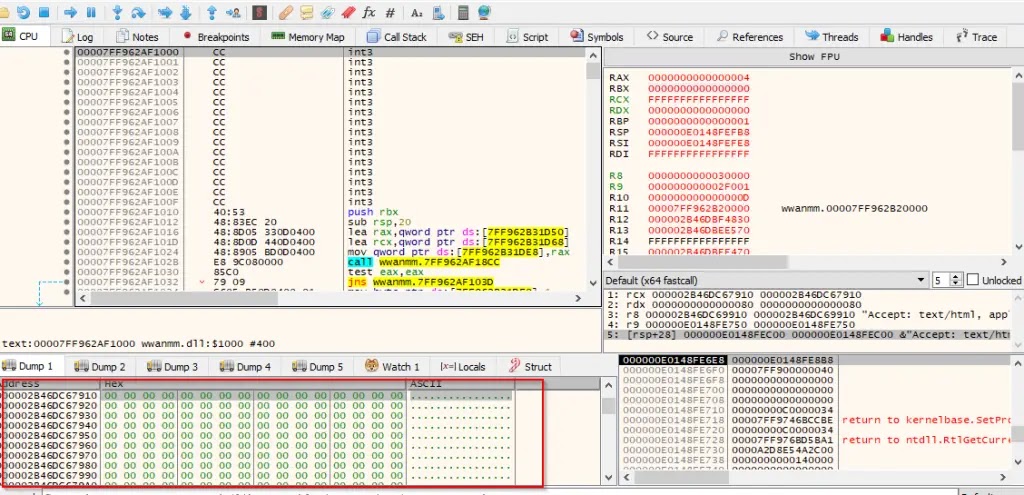1024x495 pixels.
Task: Click the Step Into toolbar icon
Action: pyautogui.click(x=118, y=12)
